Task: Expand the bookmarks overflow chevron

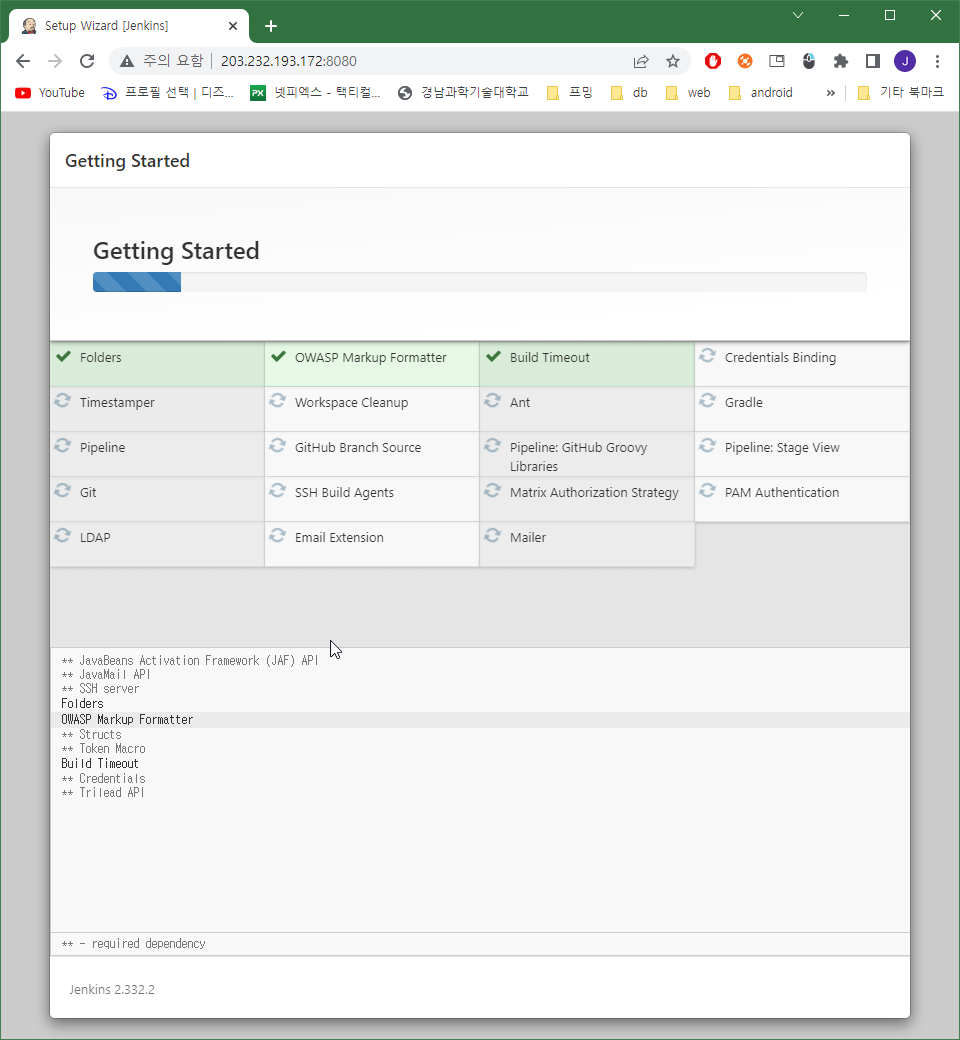Action: click(x=830, y=92)
